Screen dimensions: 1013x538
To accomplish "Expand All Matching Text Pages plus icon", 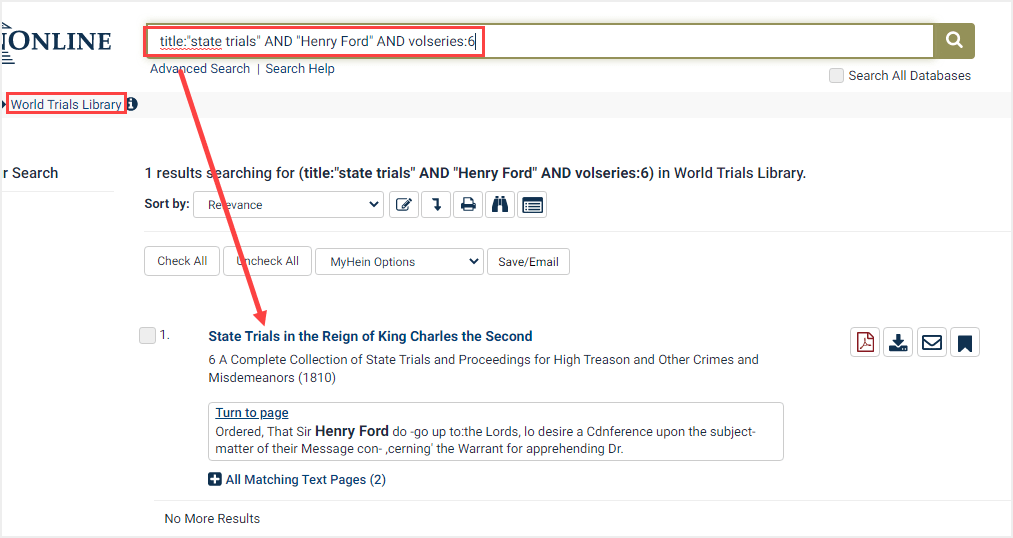I will pos(214,479).
